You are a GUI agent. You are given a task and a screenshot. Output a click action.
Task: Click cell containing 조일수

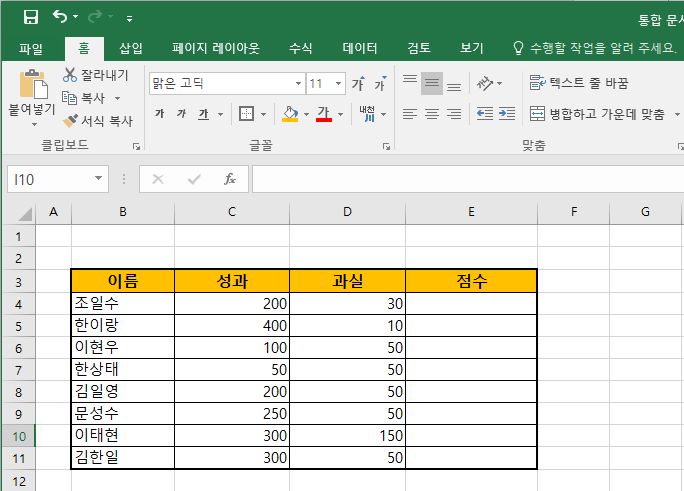[123, 303]
